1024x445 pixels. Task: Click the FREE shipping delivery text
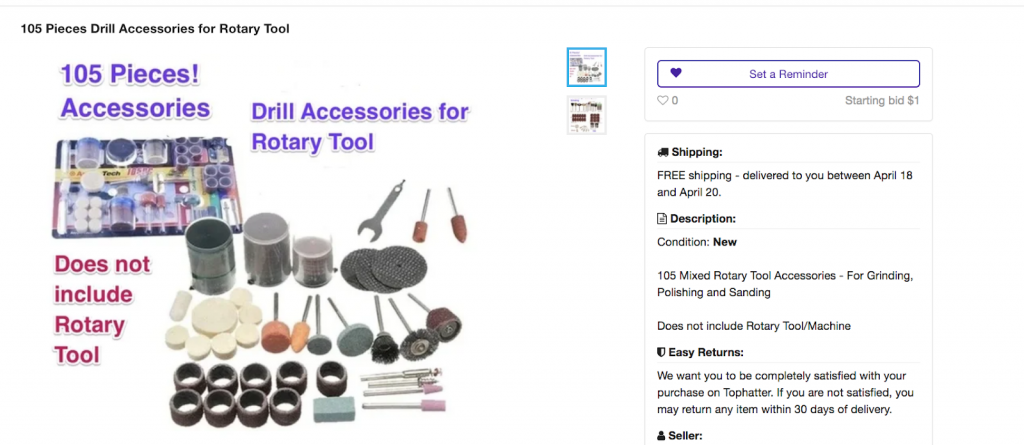click(785, 184)
